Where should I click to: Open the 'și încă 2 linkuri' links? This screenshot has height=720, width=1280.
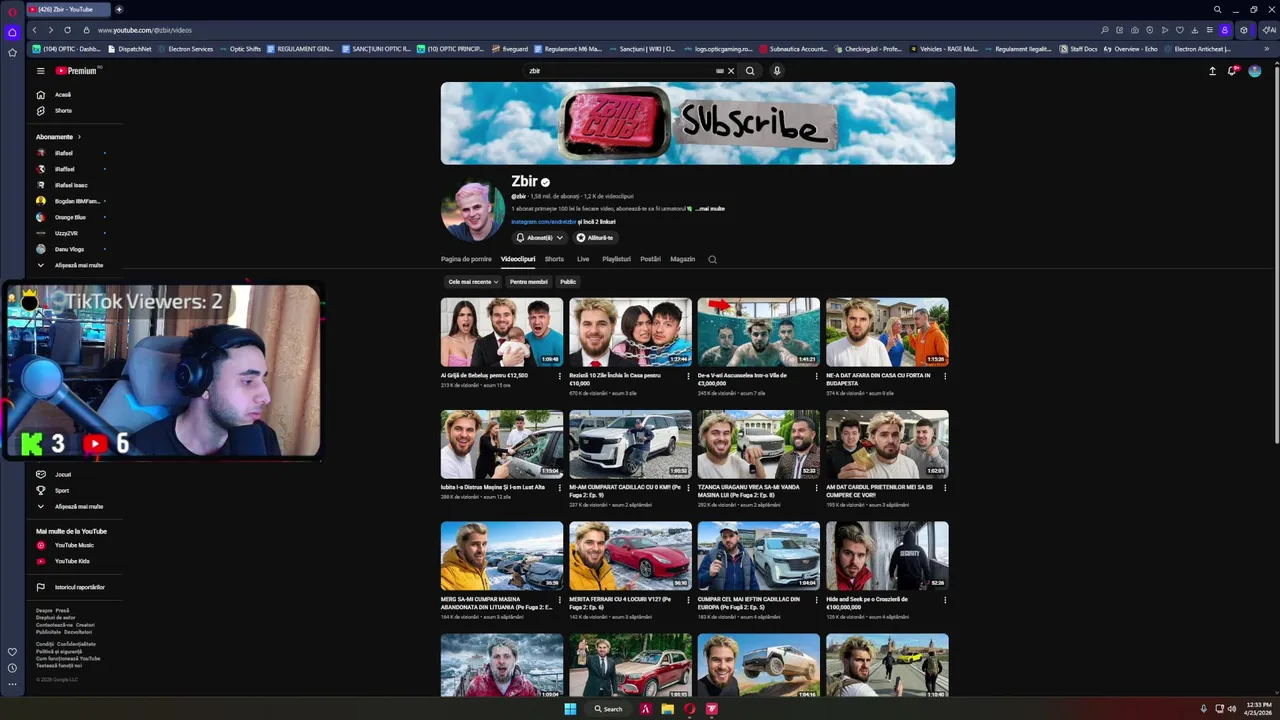pyautogui.click(x=597, y=222)
